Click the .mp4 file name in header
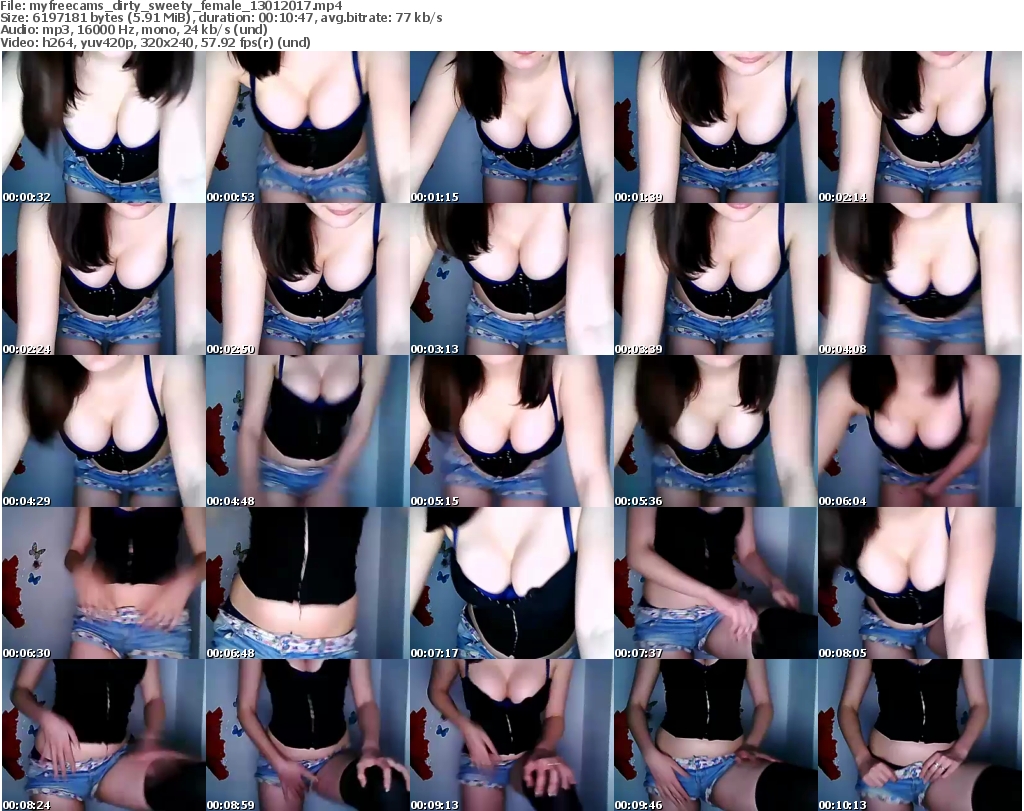This screenshot has height=811, width=1024. (185, 6)
